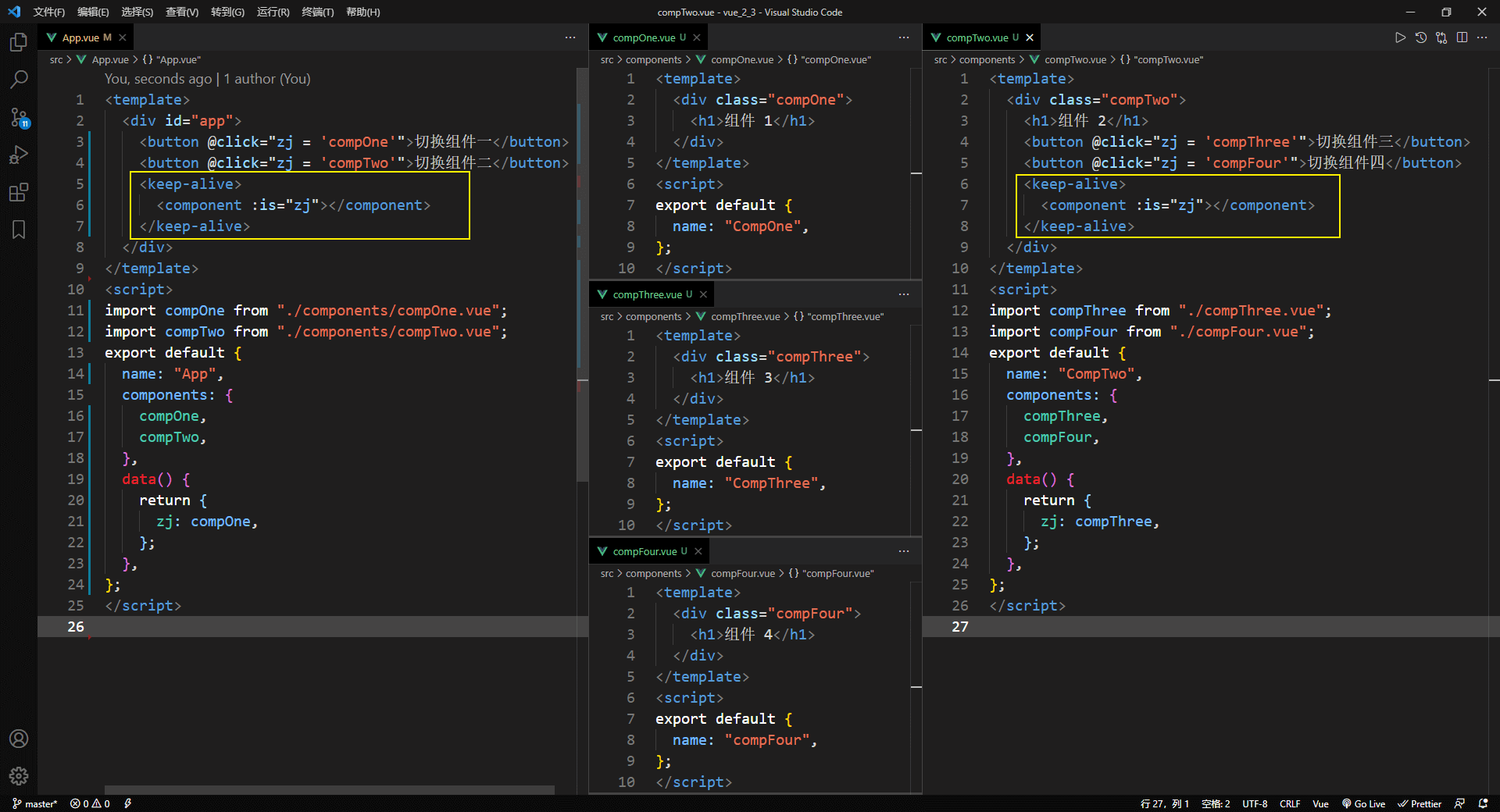Open errors and warnings count in status bar
The height and width of the screenshot is (812, 1500).
point(90,803)
